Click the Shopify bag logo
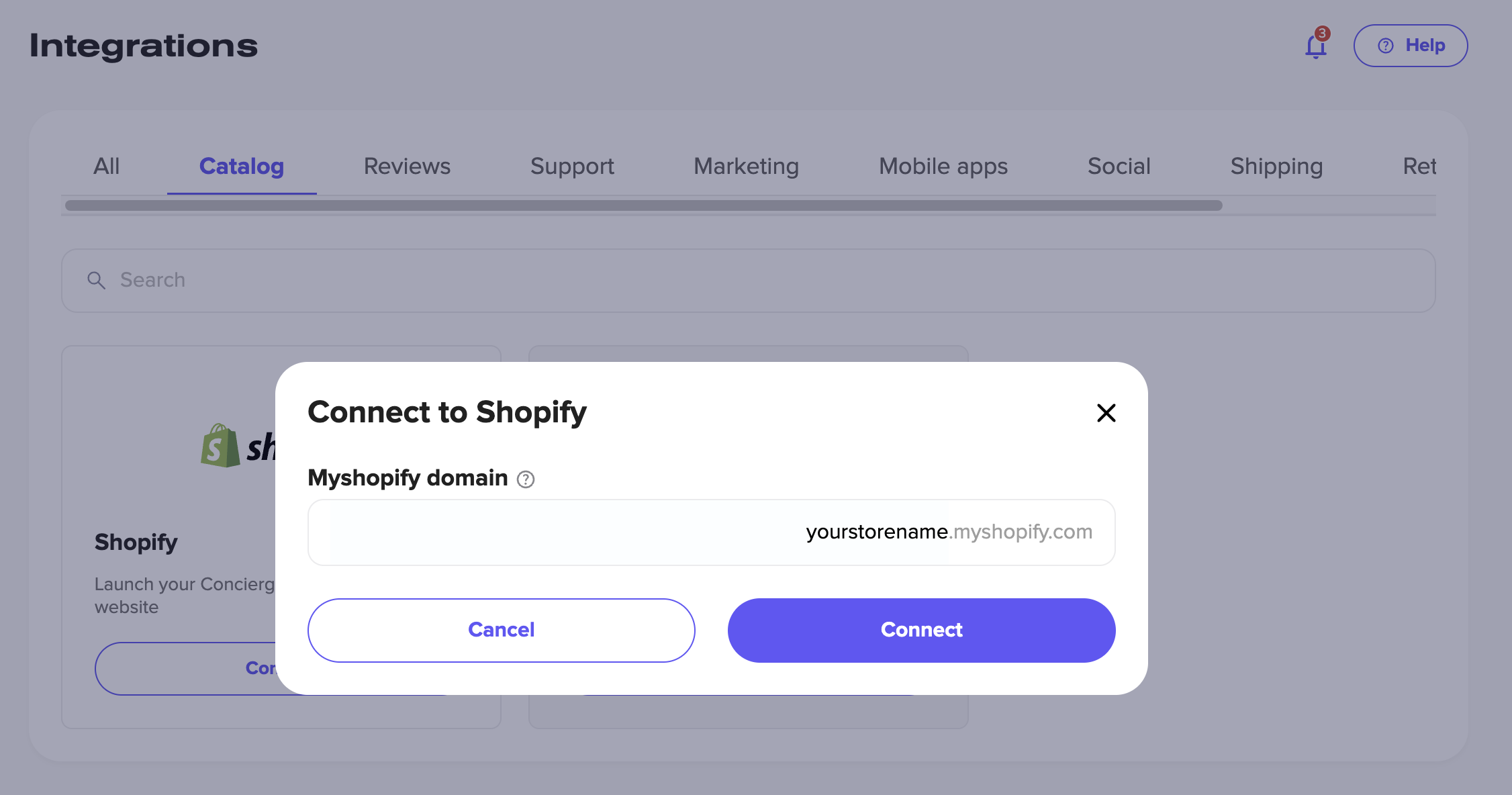 point(220,446)
